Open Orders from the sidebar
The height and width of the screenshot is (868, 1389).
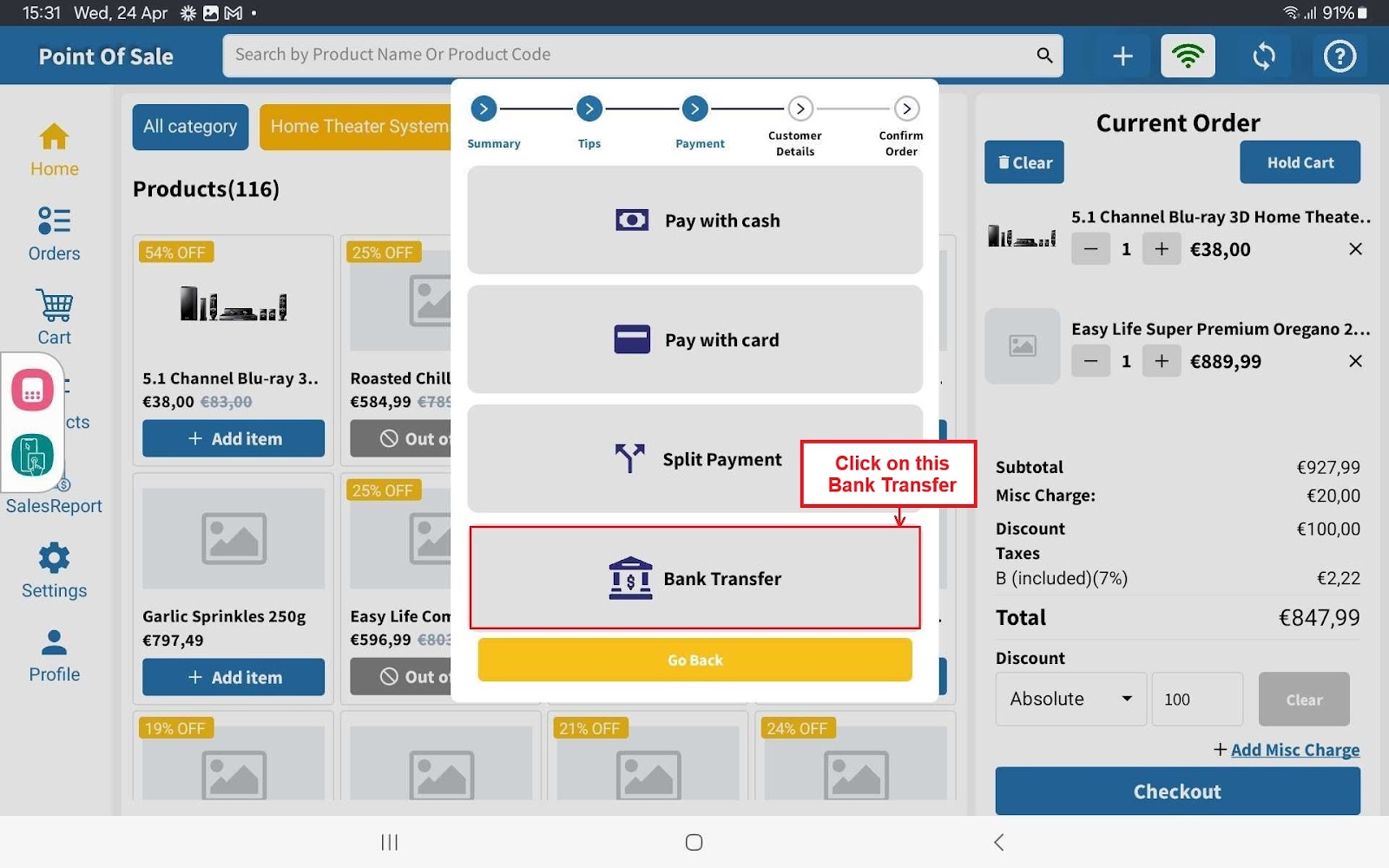[54, 234]
